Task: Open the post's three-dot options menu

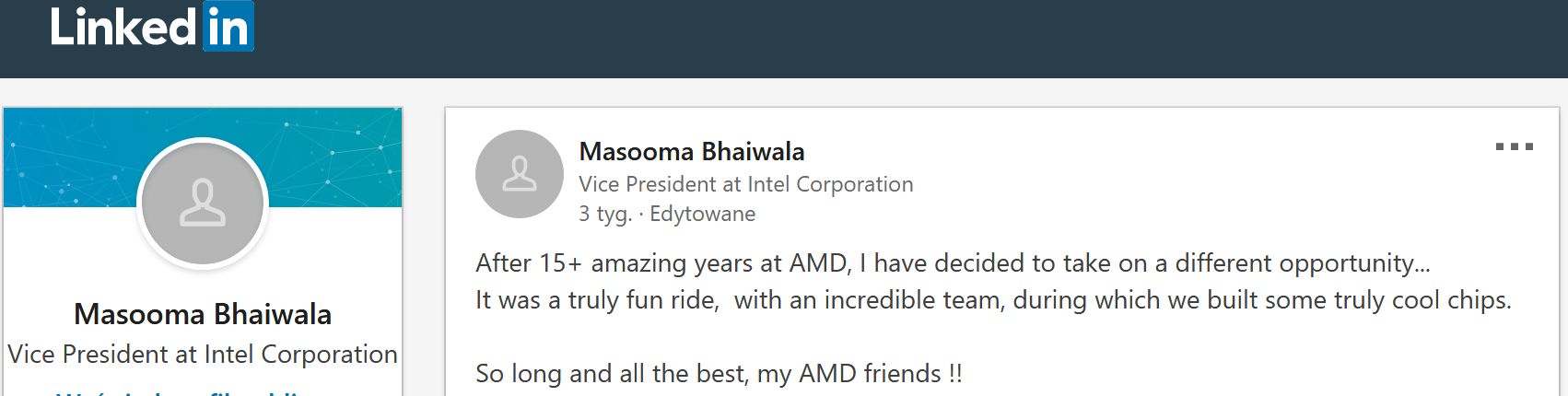Action: 1514,146
